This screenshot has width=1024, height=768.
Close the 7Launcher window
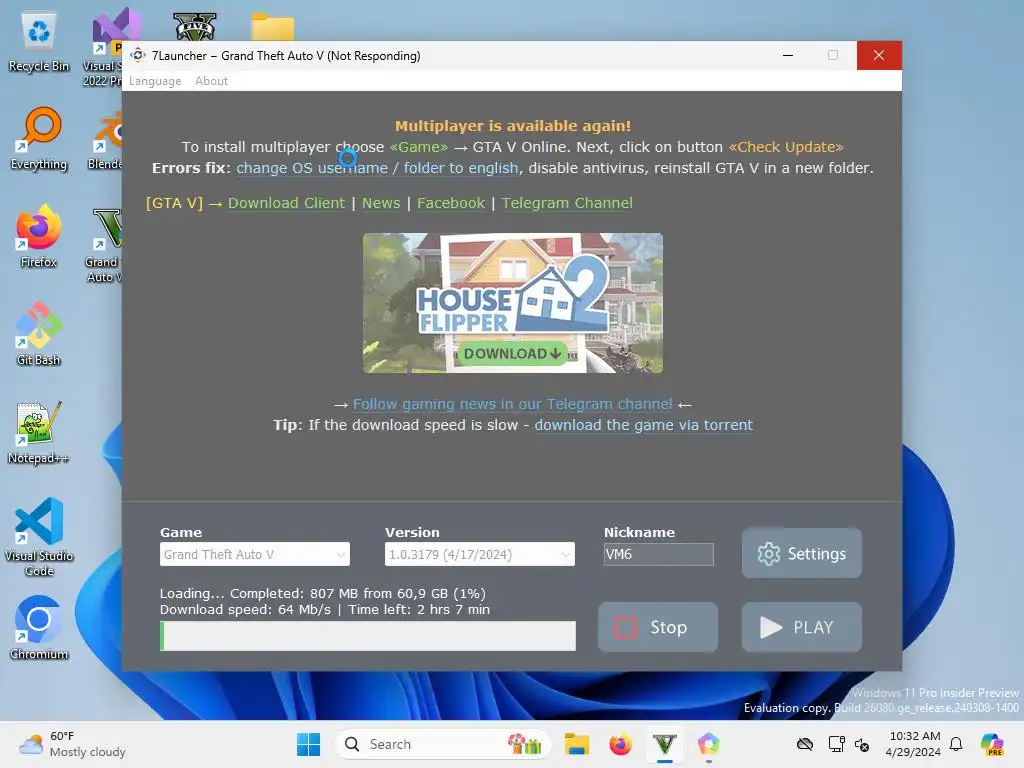879,56
